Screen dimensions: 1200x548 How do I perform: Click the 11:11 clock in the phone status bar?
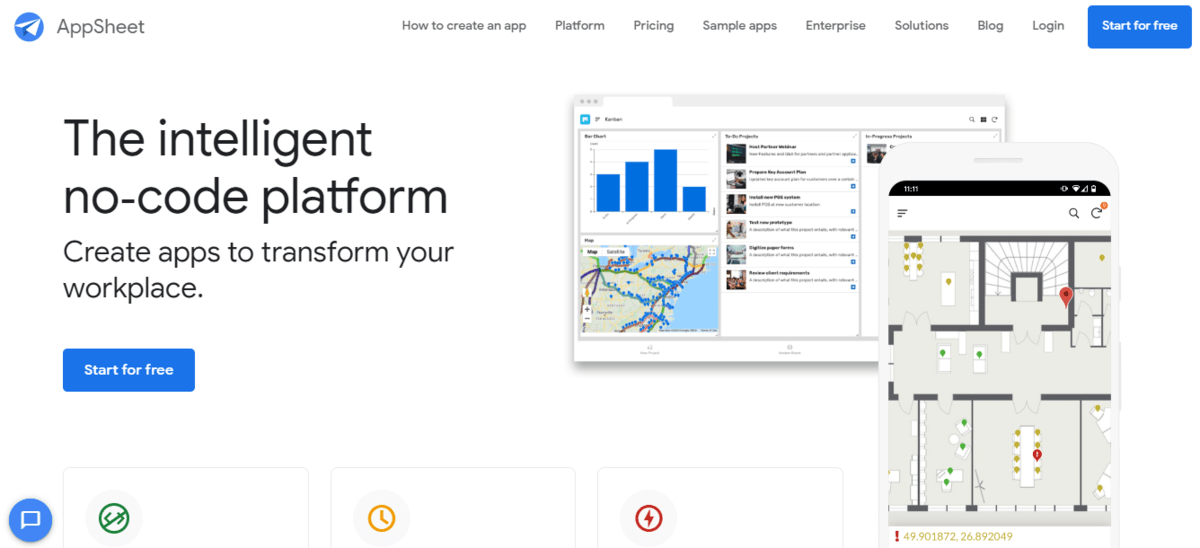[x=910, y=188]
